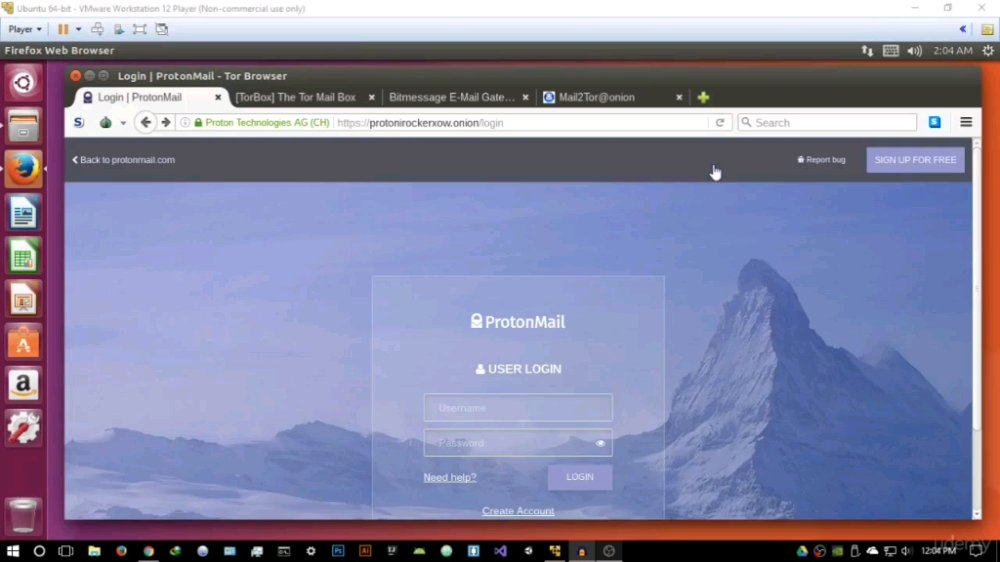This screenshot has width=1000, height=562.
Task: Open Photoshop from Windows taskbar
Action: (x=338, y=551)
